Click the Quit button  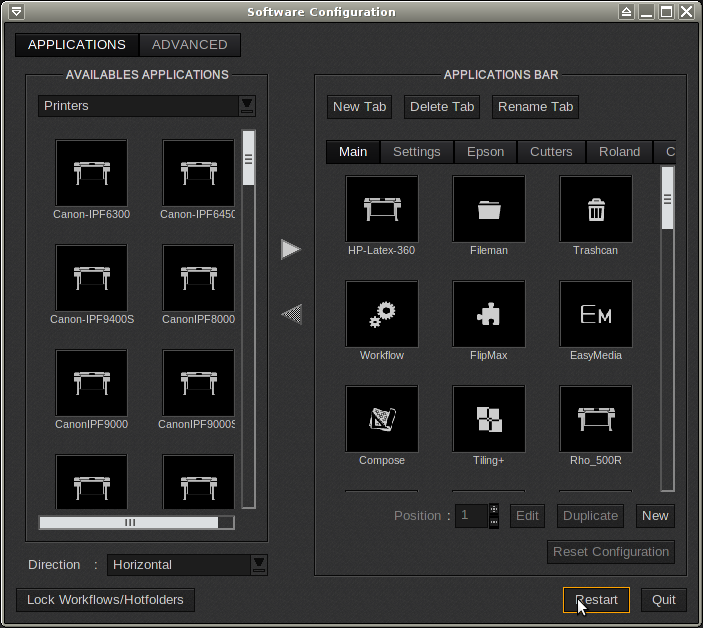664,600
